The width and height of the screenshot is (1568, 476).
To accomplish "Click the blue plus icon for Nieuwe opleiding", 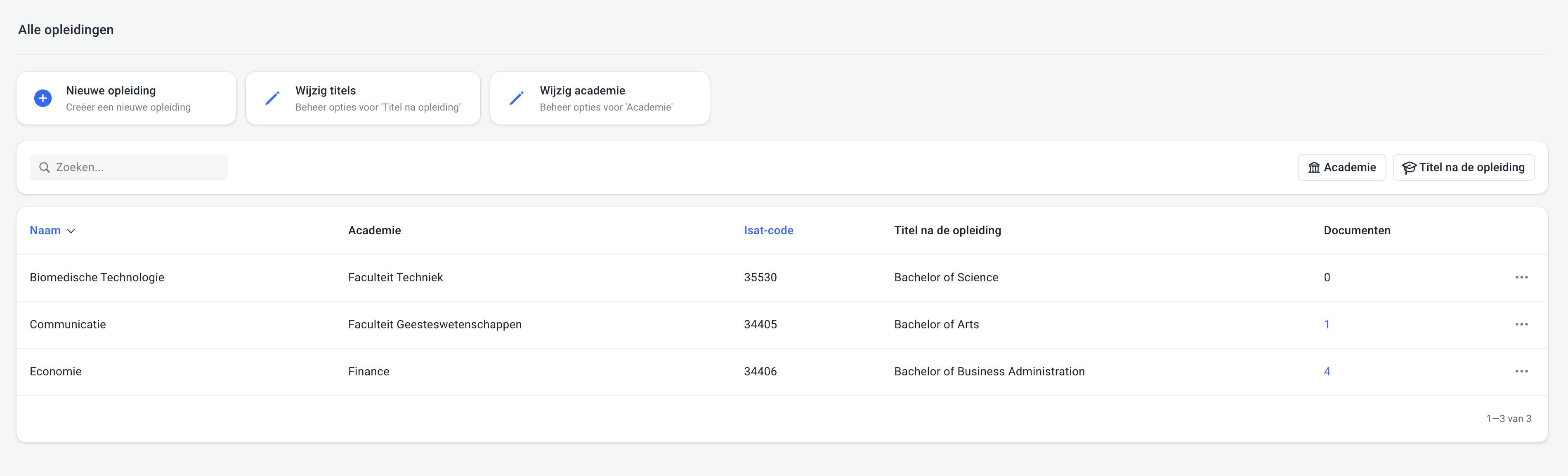I will 43,98.
